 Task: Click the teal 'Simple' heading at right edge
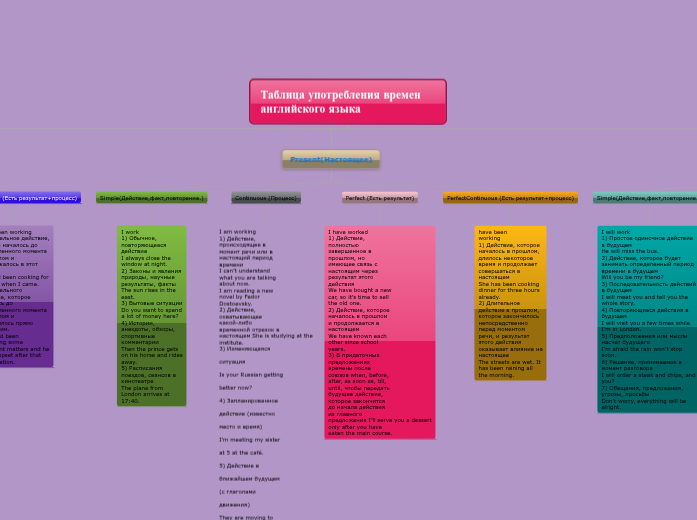click(x=646, y=198)
